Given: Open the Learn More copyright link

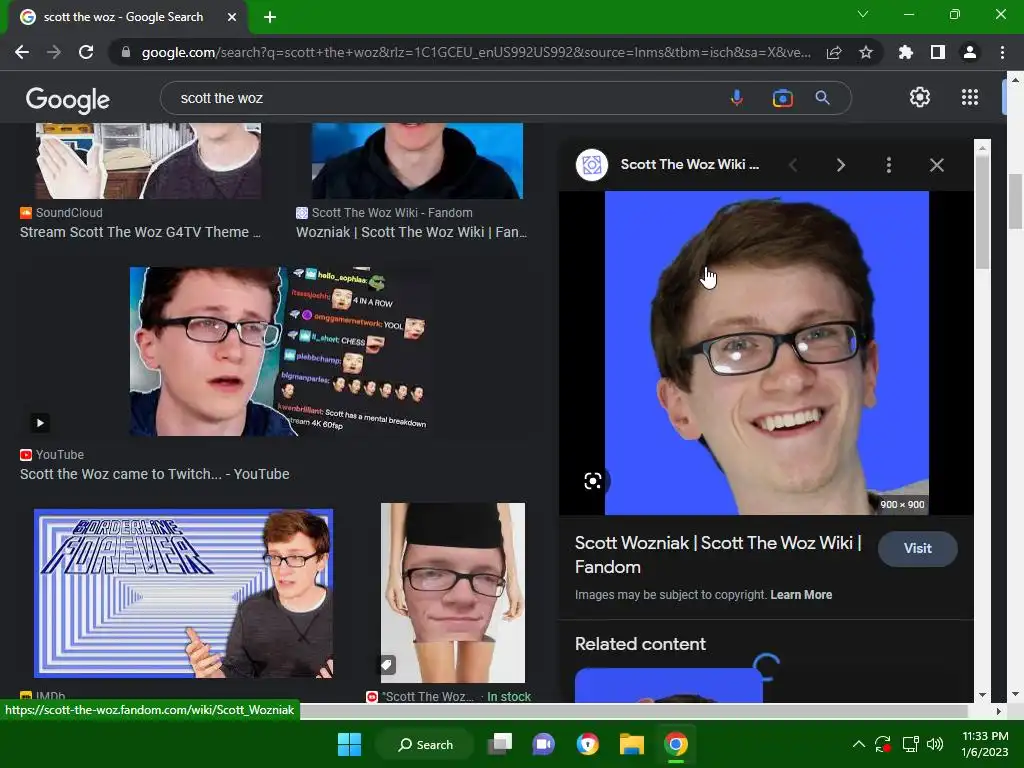Looking at the screenshot, I should tap(801, 595).
